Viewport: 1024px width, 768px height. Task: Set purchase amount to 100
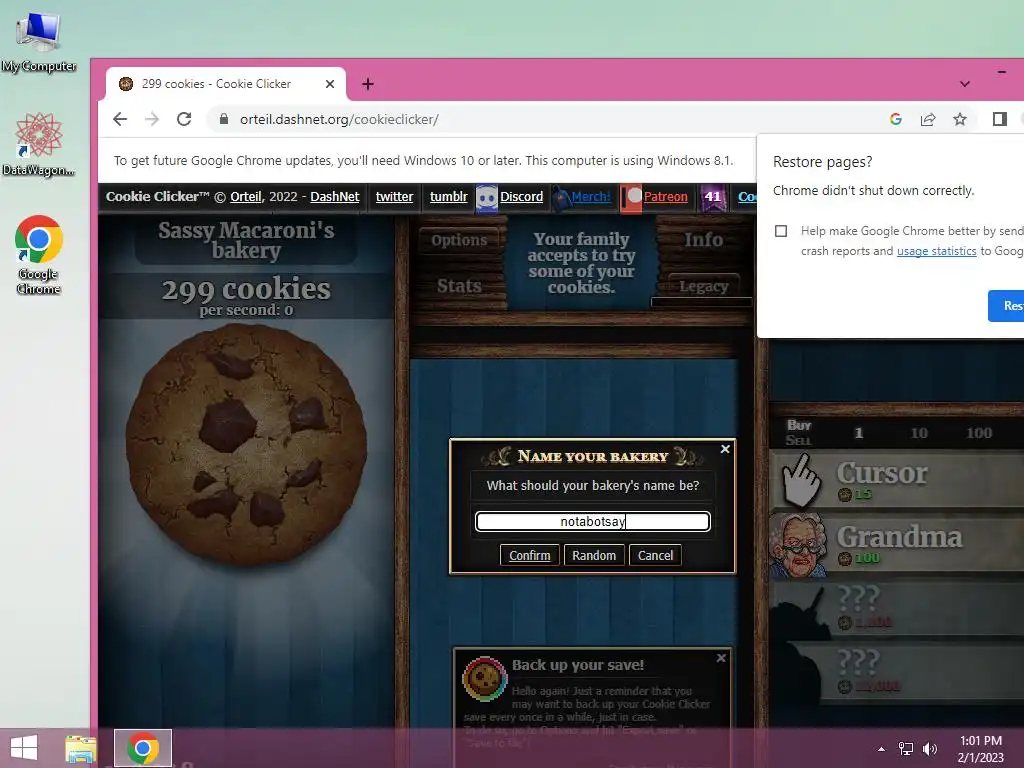click(979, 433)
